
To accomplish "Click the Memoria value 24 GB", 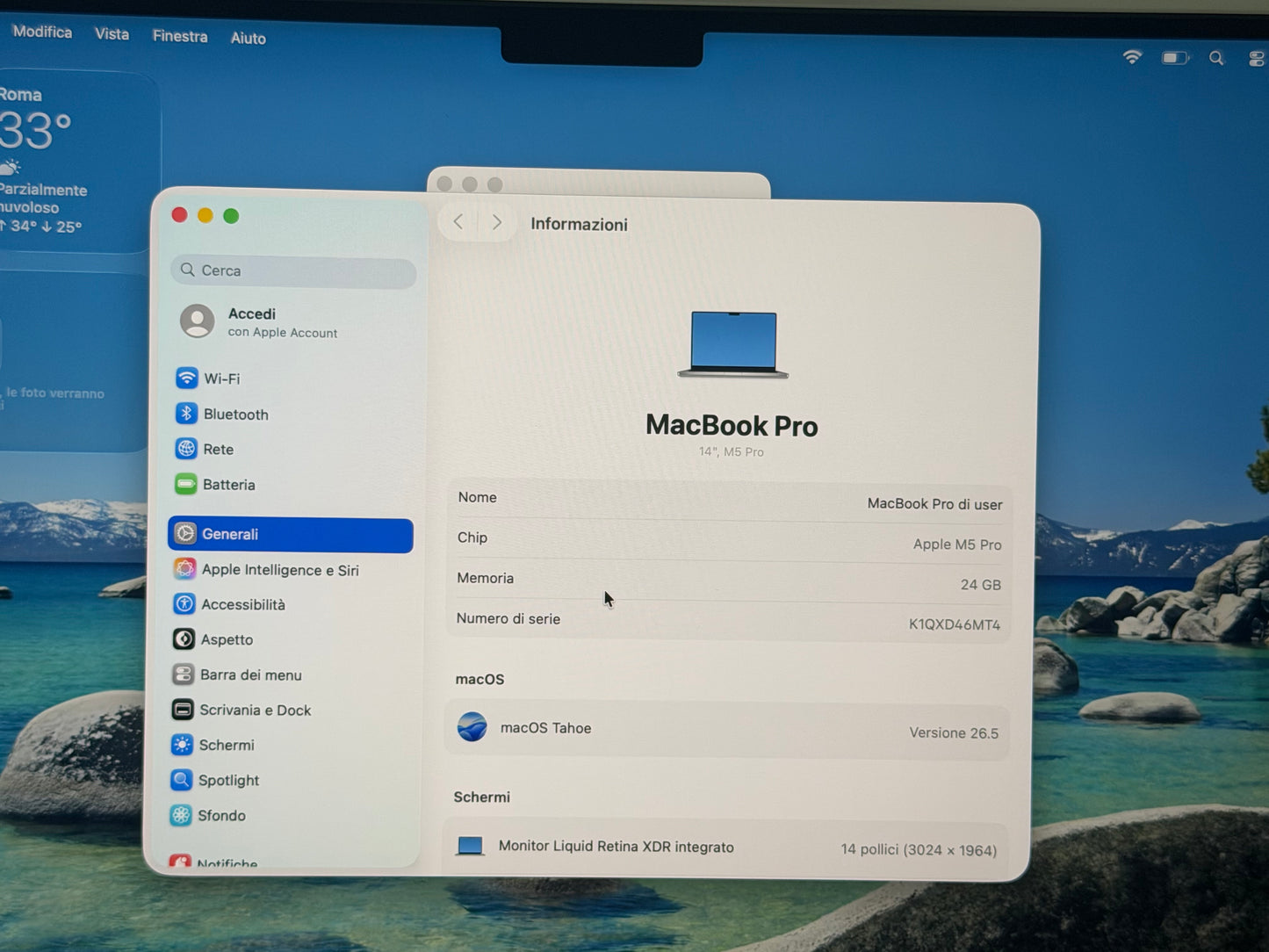I will [981, 585].
